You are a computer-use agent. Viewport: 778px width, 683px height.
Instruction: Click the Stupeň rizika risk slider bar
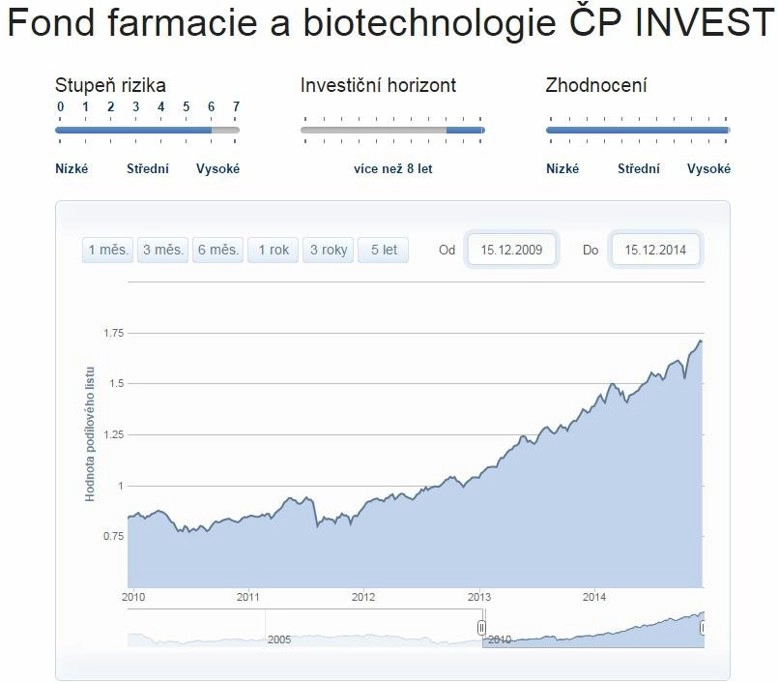click(147, 130)
